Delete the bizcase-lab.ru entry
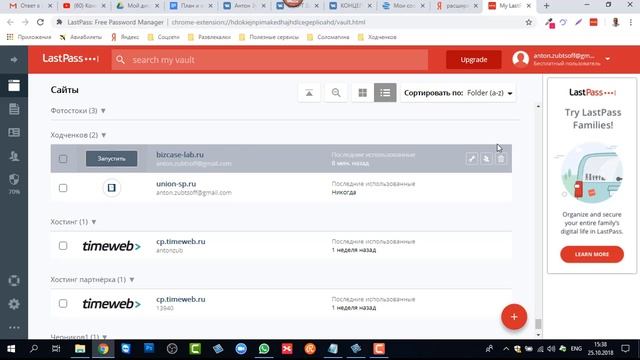Screen dimensions: 640x360 click(501, 159)
